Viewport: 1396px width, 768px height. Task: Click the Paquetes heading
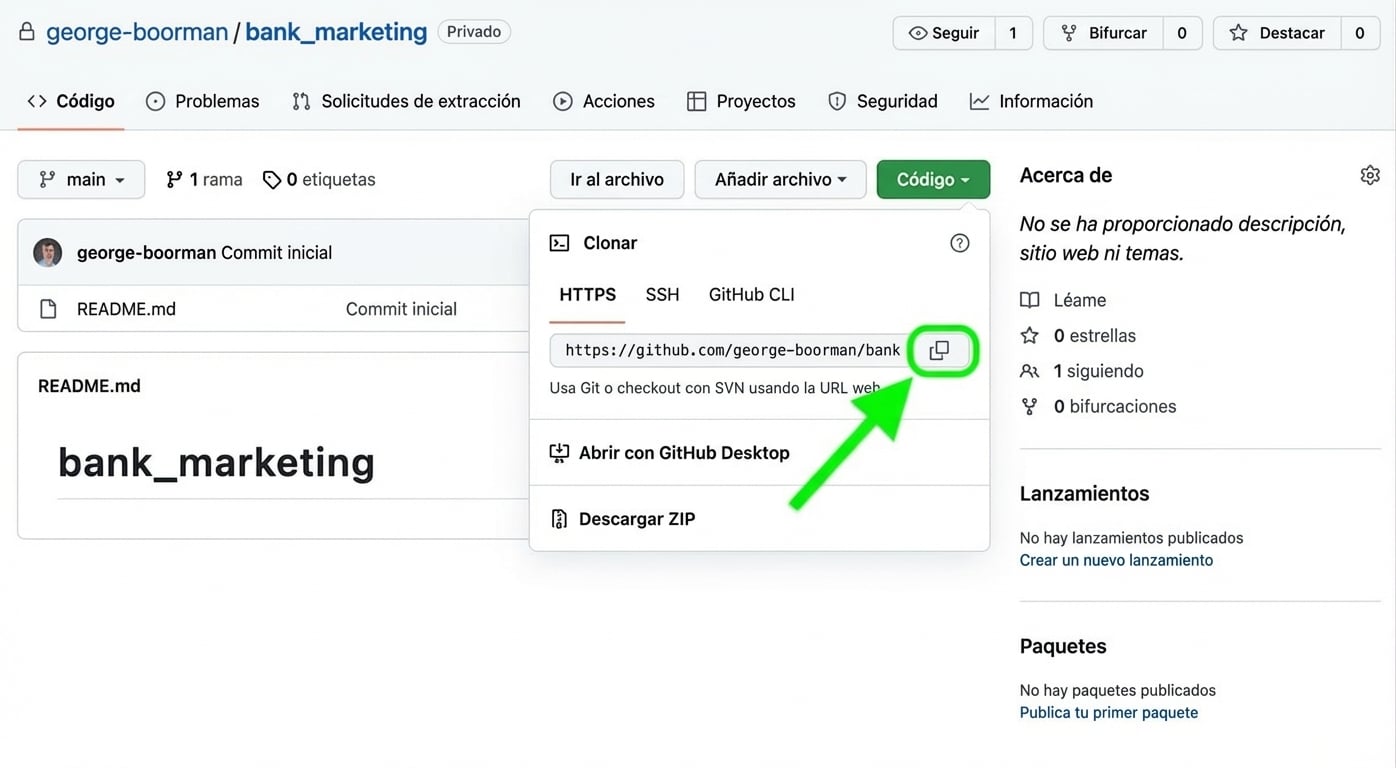pyautogui.click(x=1063, y=647)
